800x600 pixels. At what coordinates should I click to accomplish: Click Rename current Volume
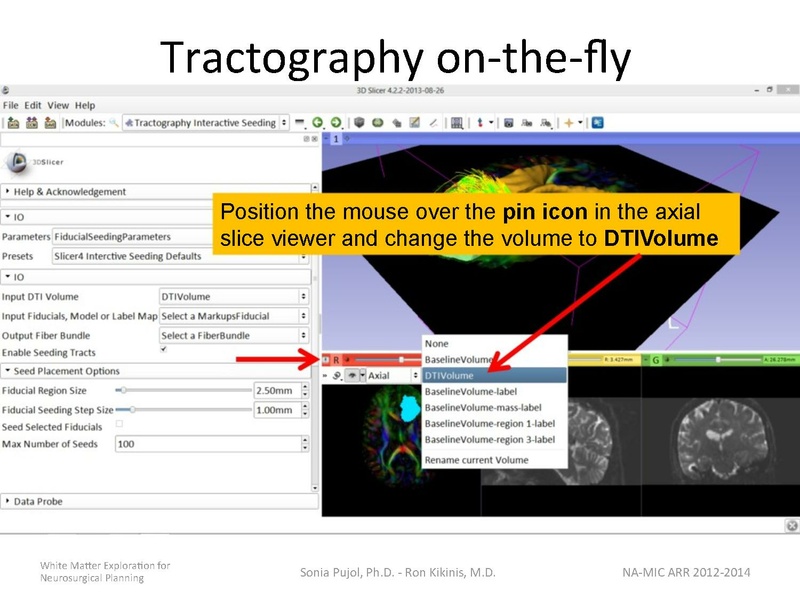pos(494,460)
